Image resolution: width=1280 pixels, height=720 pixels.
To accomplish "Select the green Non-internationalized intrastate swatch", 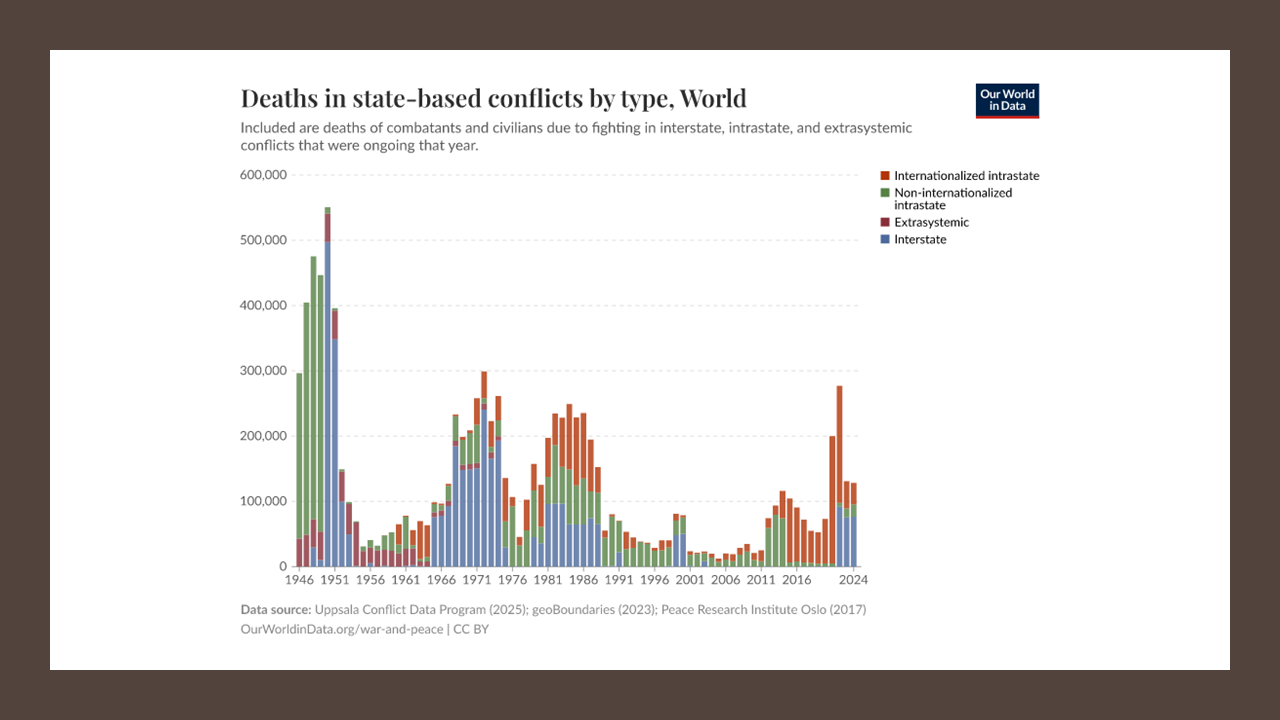I will tap(884, 193).
